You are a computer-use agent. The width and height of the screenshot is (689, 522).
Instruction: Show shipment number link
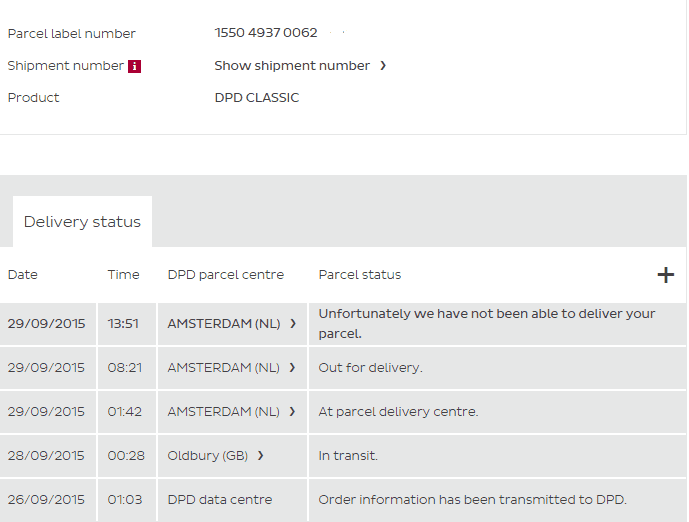point(292,66)
